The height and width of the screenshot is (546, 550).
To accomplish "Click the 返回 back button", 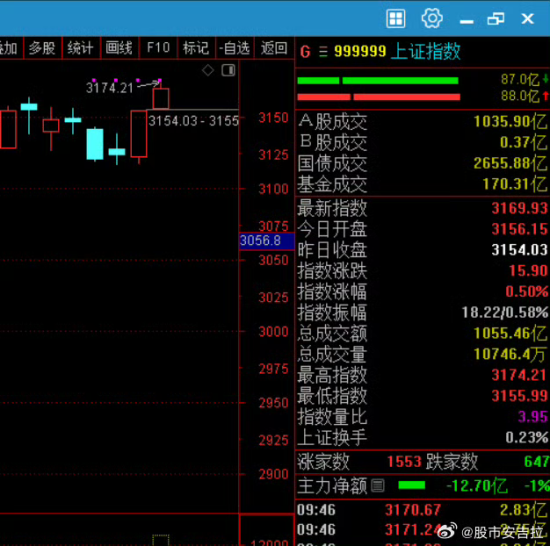I will [274, 48].
